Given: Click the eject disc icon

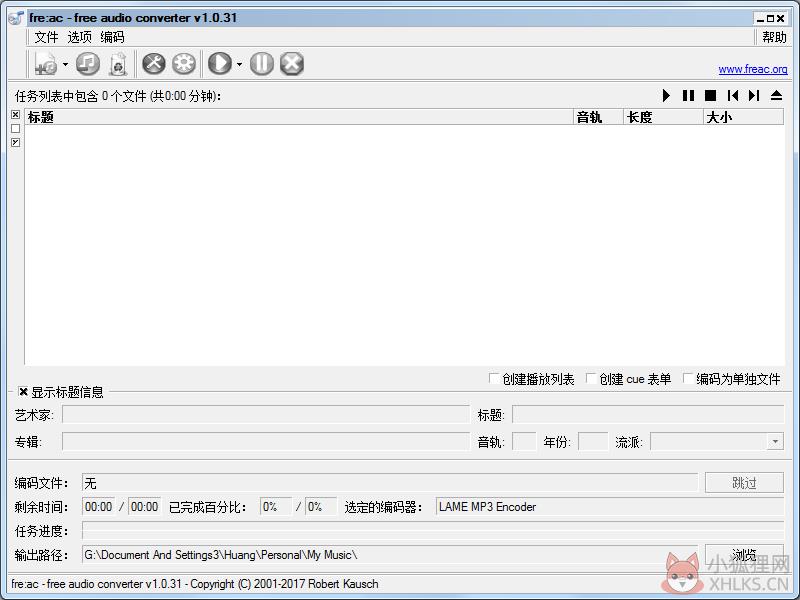Looking at the screenshot, I should tap(777, 95).
